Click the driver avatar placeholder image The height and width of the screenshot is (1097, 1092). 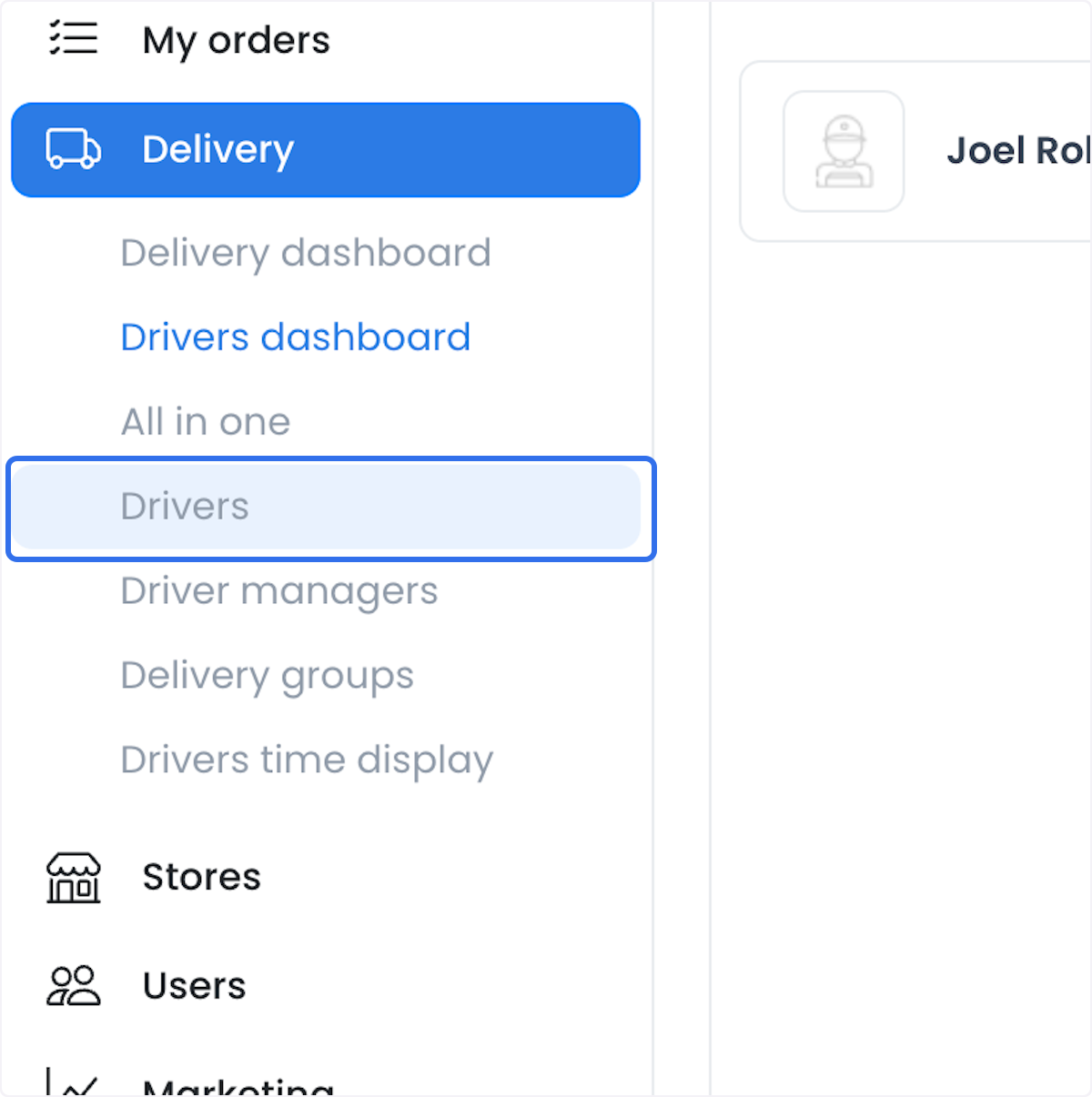tap(844, 151)
